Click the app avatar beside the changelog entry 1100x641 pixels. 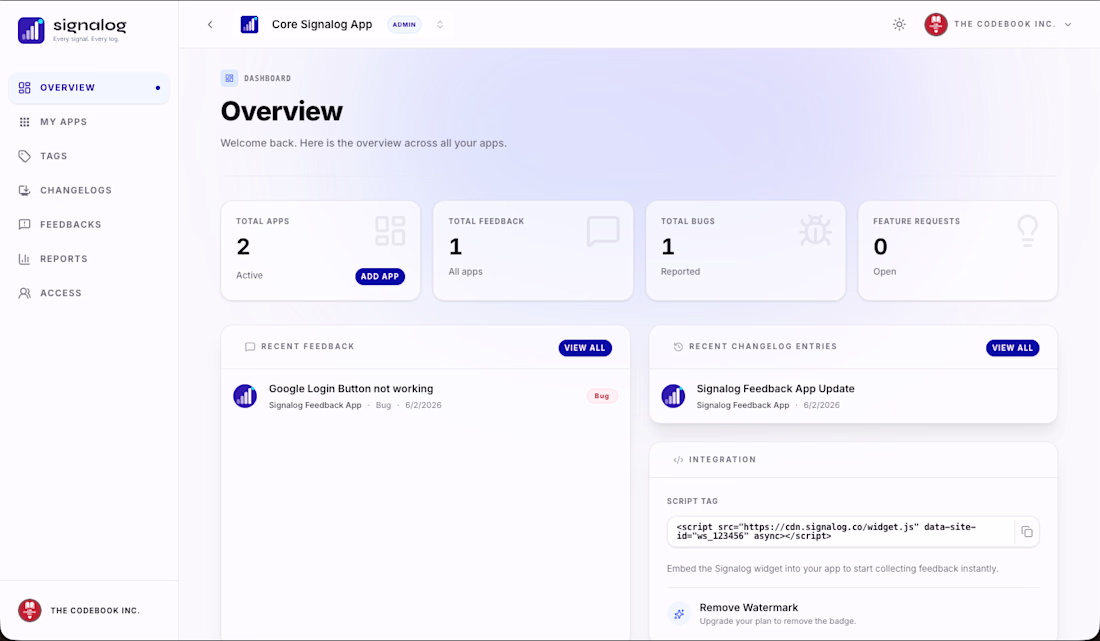pos(673,396)
